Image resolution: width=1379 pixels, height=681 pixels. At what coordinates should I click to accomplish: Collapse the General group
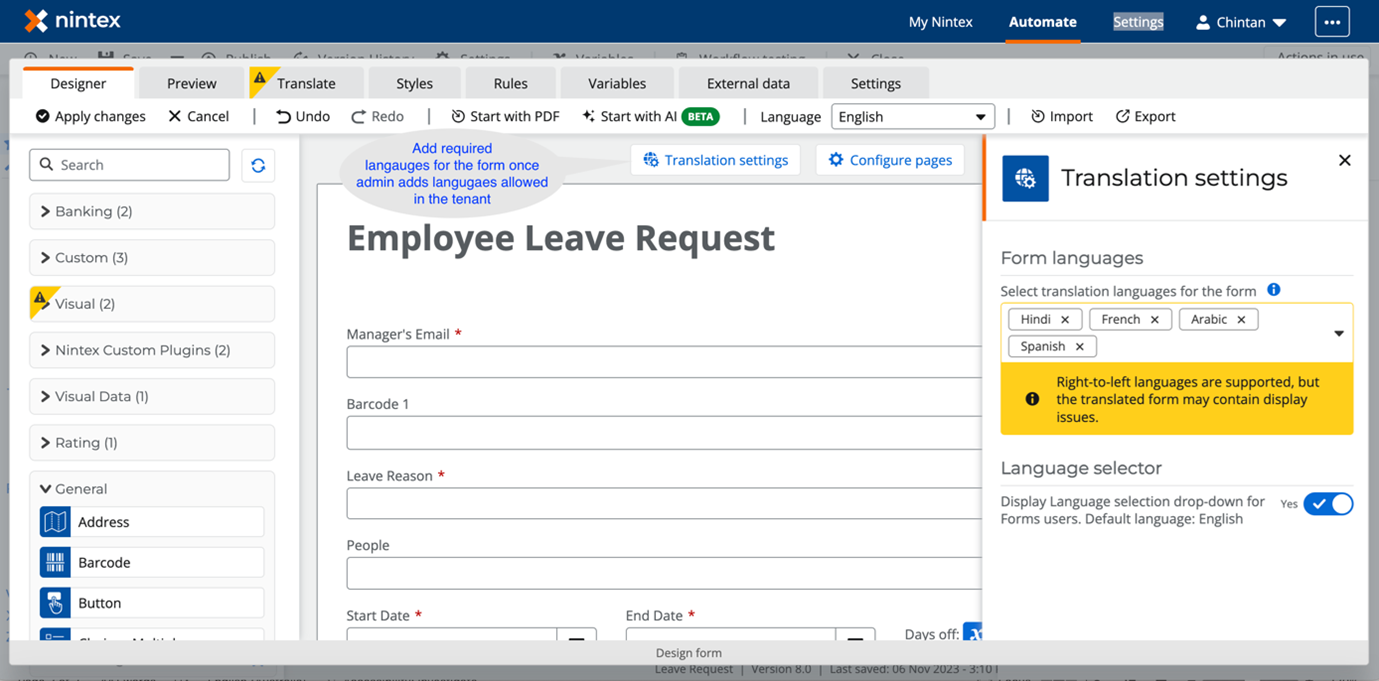point(152,489)
